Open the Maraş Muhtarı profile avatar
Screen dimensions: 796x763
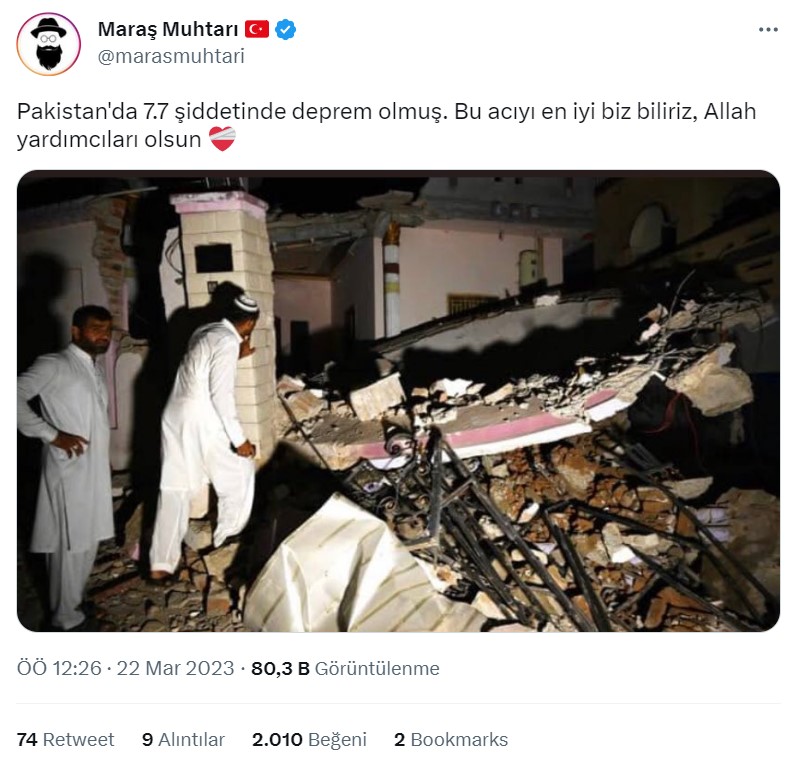click(48, 45)
